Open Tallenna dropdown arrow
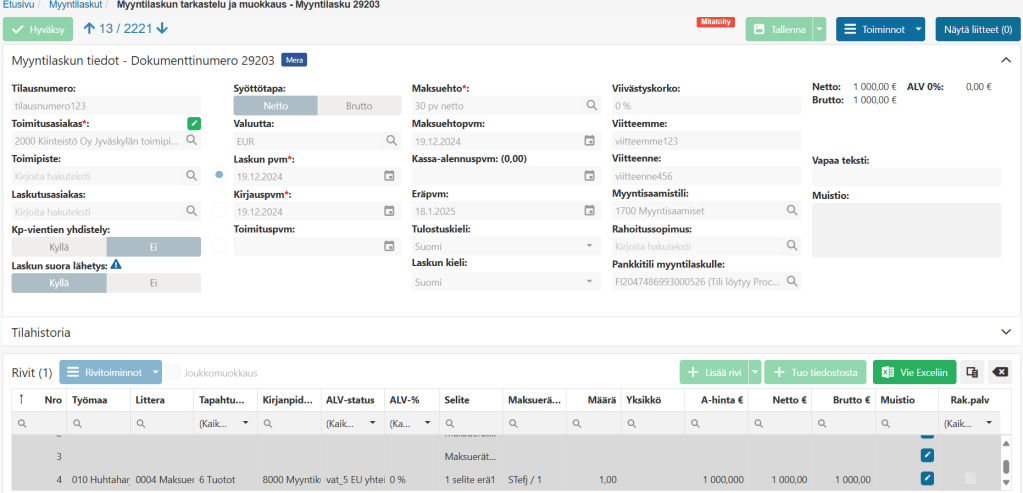This screenshot has height=493, width=1023. 820,29
